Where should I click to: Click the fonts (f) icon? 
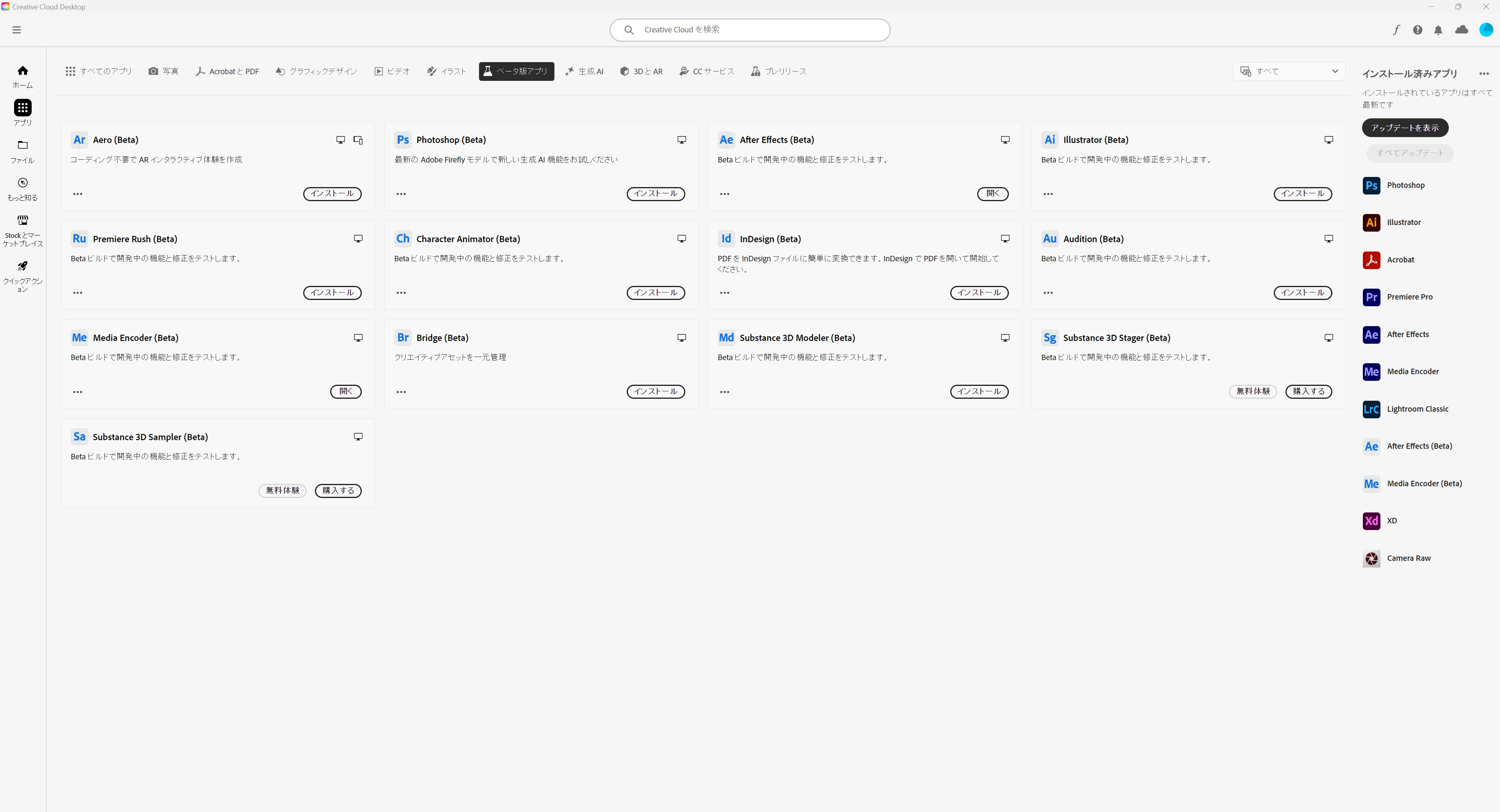point(1396,30)
